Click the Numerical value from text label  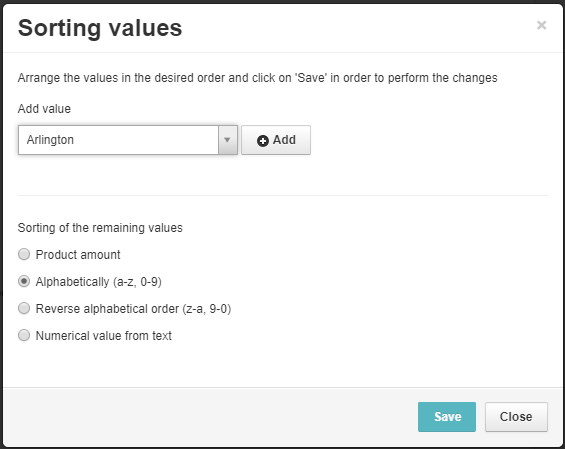tap(103, 336)
